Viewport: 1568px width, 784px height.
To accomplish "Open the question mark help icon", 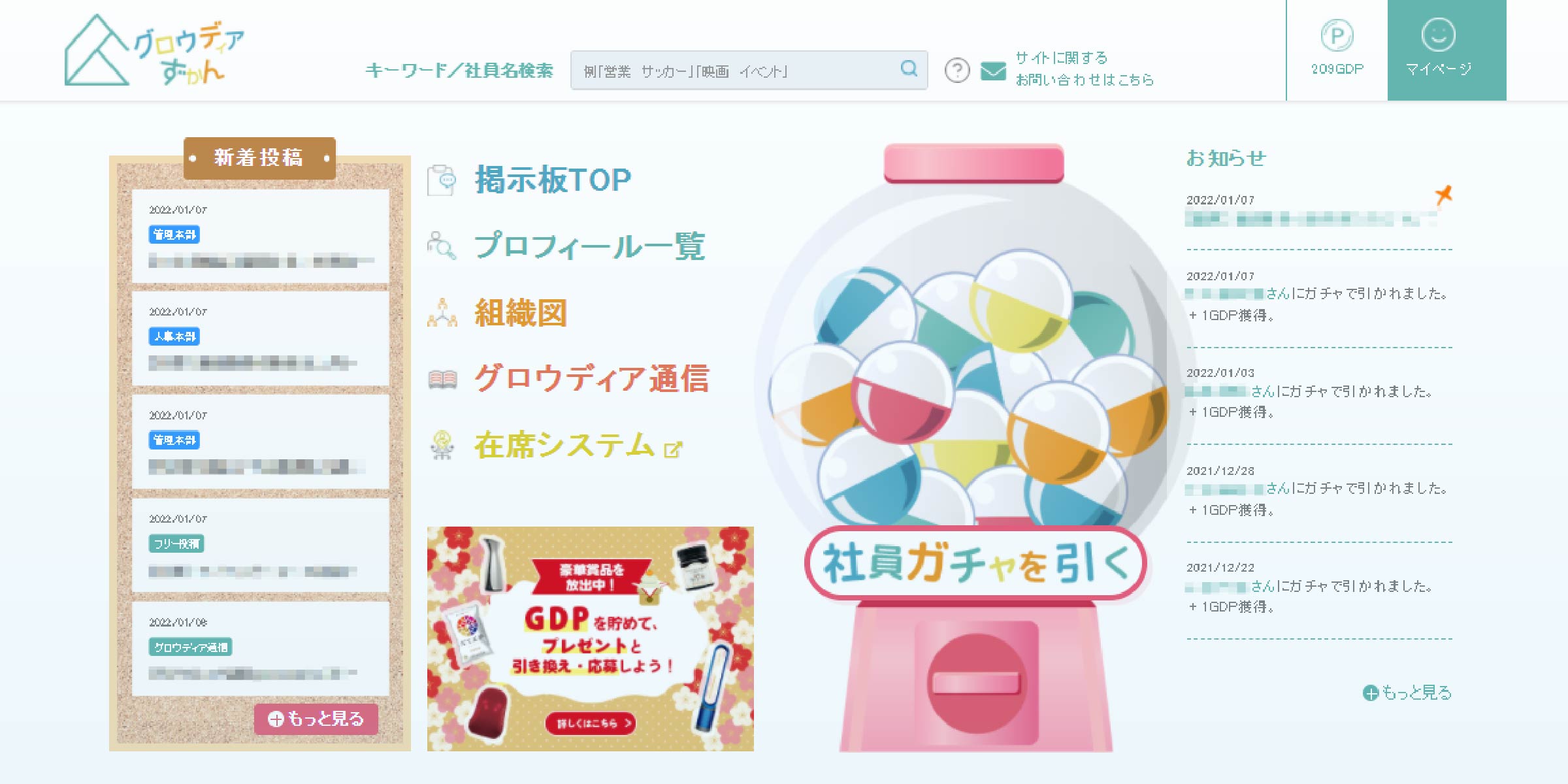I will 957,70.
